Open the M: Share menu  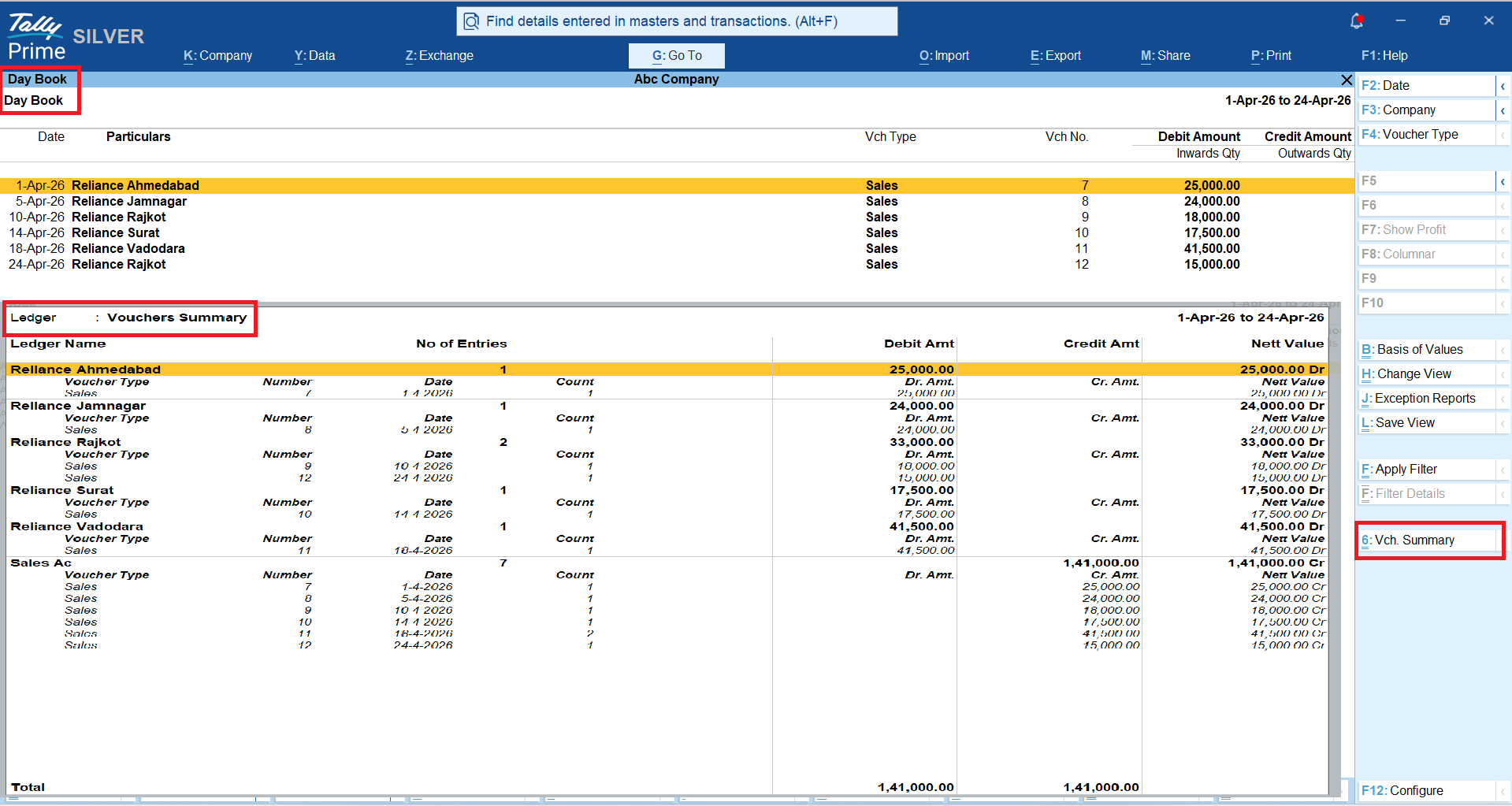[x=1165, y=55]
